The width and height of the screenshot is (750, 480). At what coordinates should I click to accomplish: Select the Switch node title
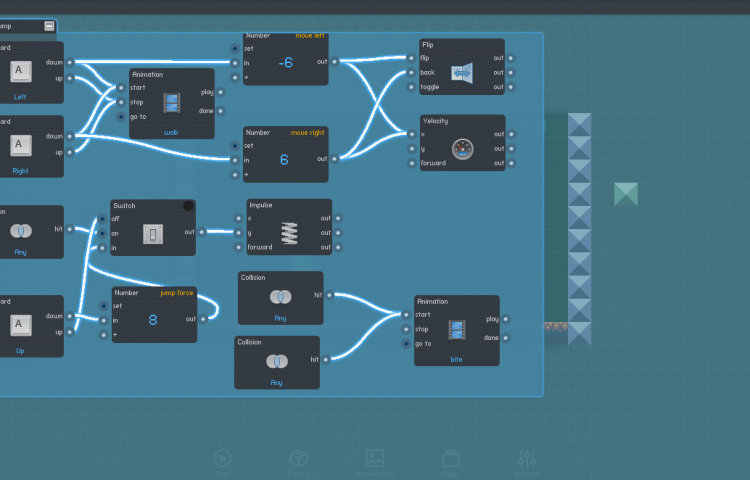pos(124,206)
